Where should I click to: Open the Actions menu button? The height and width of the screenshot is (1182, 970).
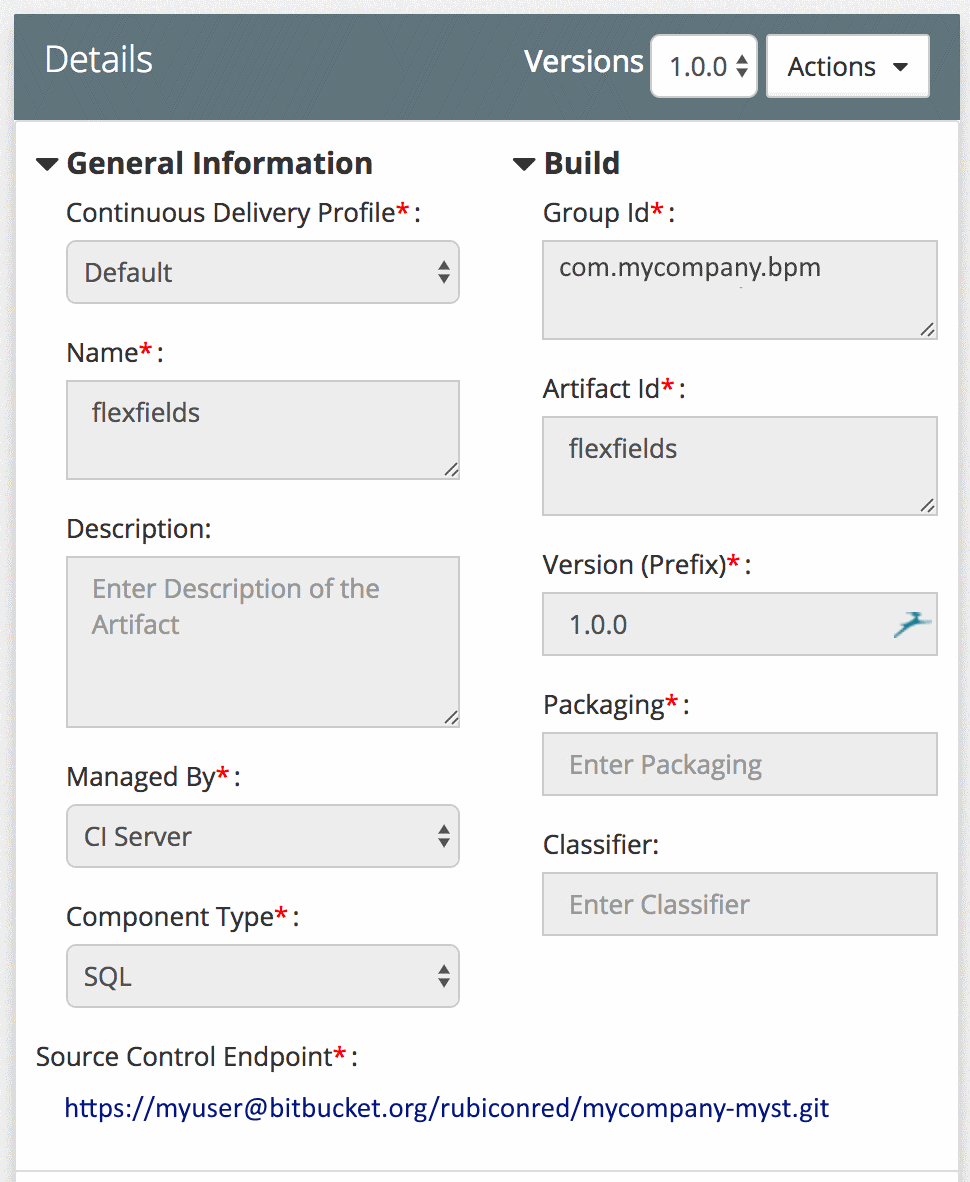tap(848, 66)
